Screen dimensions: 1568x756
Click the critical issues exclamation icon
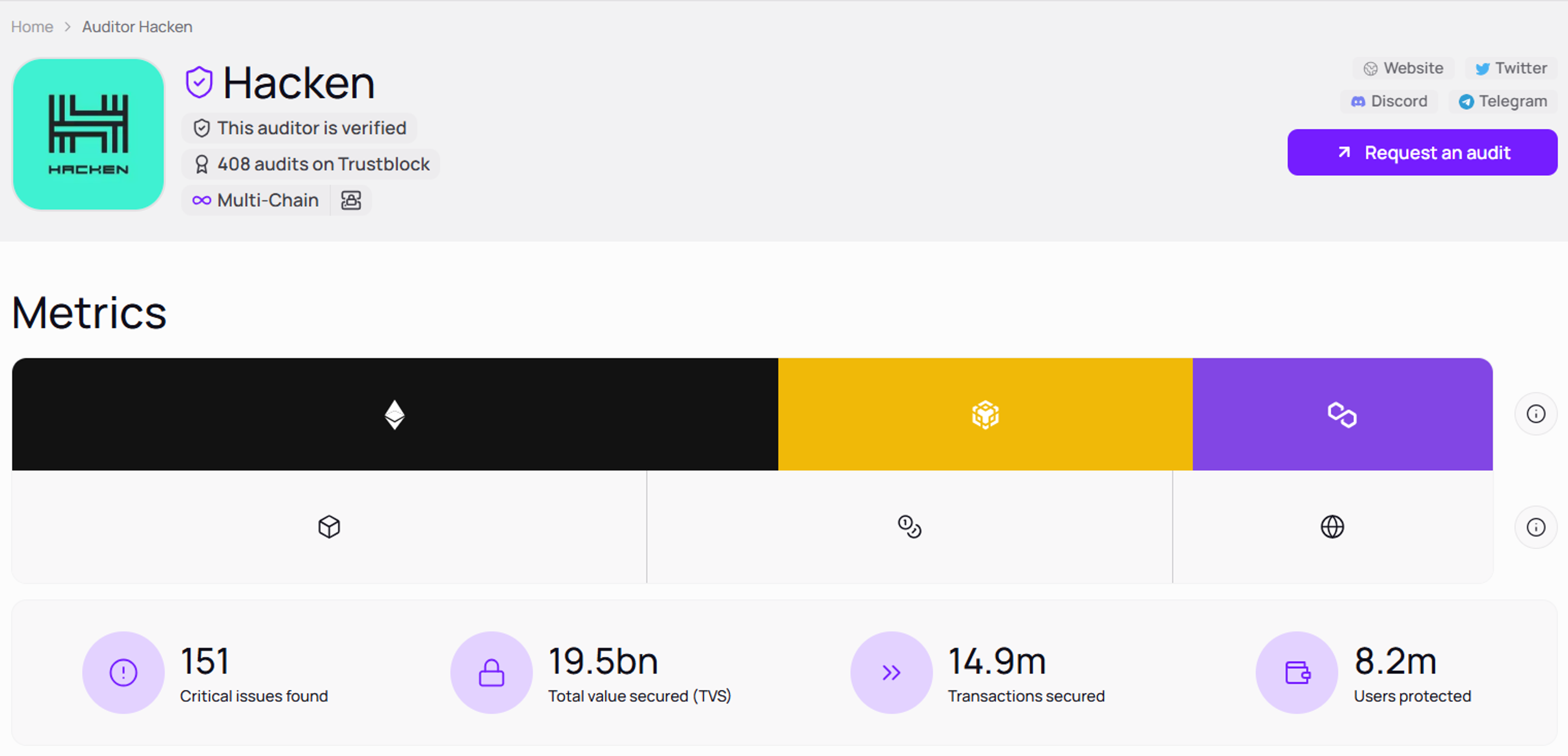(124, 673)
